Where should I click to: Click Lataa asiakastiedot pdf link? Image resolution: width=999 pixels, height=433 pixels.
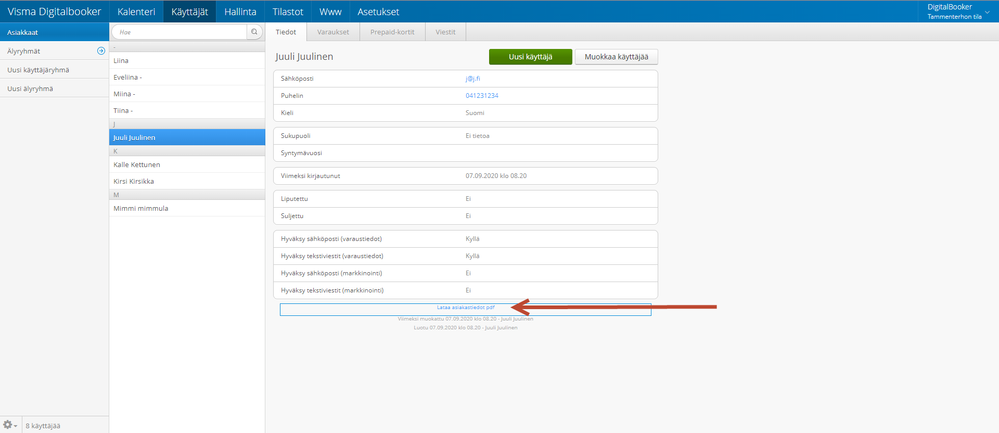(x=465, y=307)
